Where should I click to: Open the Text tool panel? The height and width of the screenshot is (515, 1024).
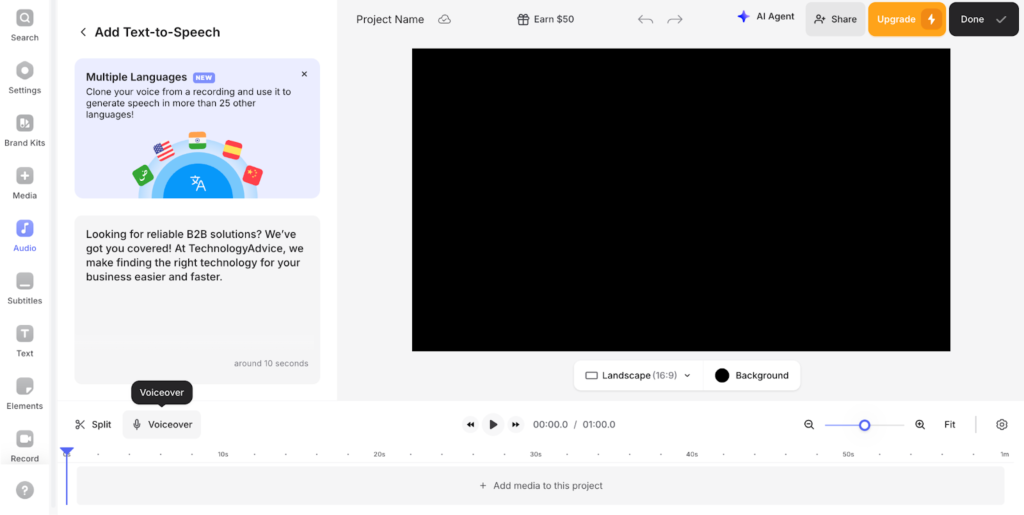click(25, 341)
